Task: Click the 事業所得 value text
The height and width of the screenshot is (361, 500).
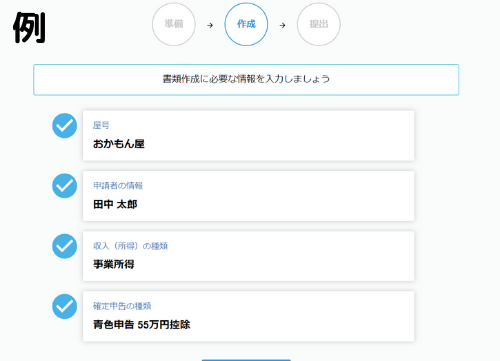Action: [x=114, y=264]
